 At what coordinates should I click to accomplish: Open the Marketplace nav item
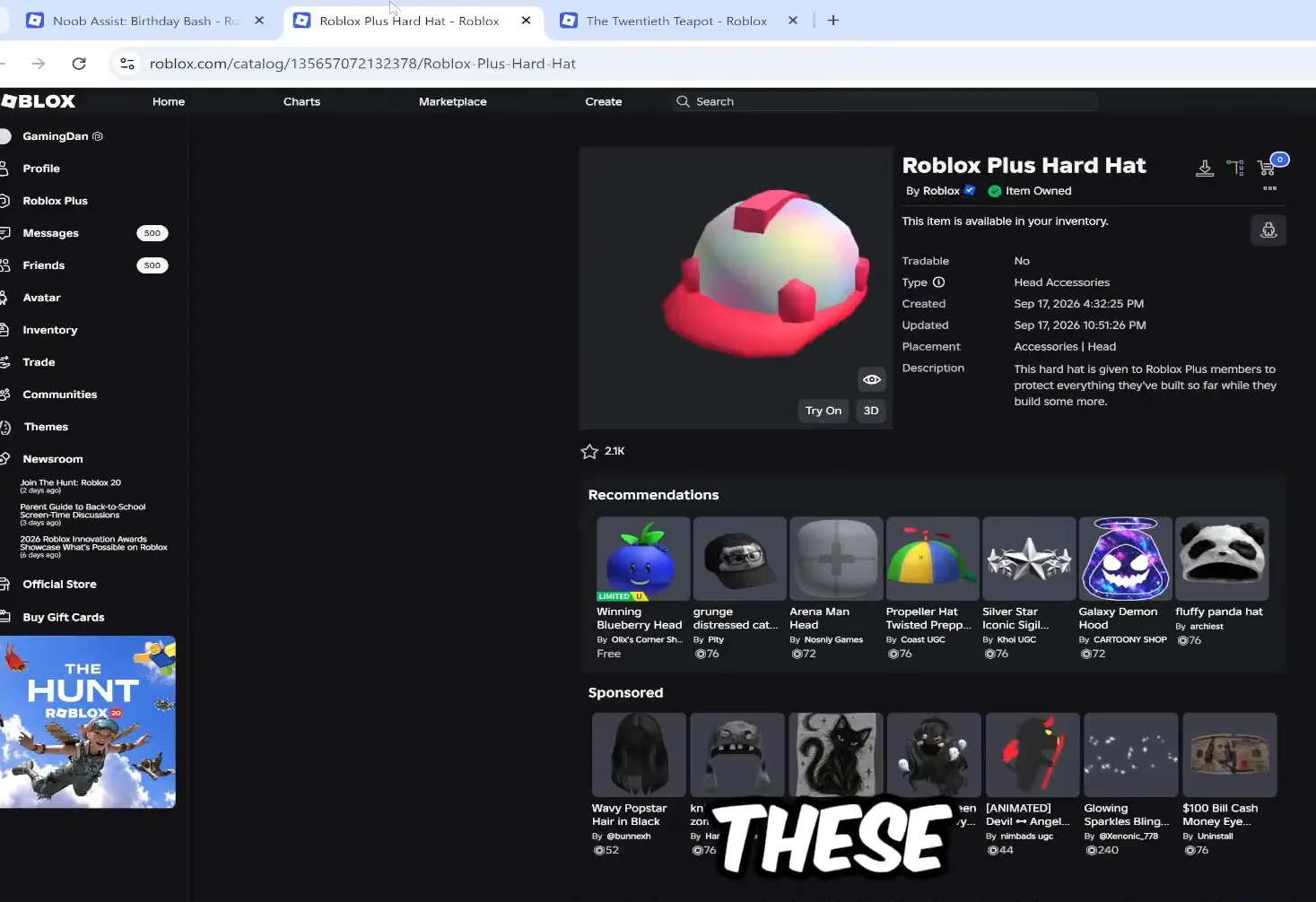click(x=453, y=101)
